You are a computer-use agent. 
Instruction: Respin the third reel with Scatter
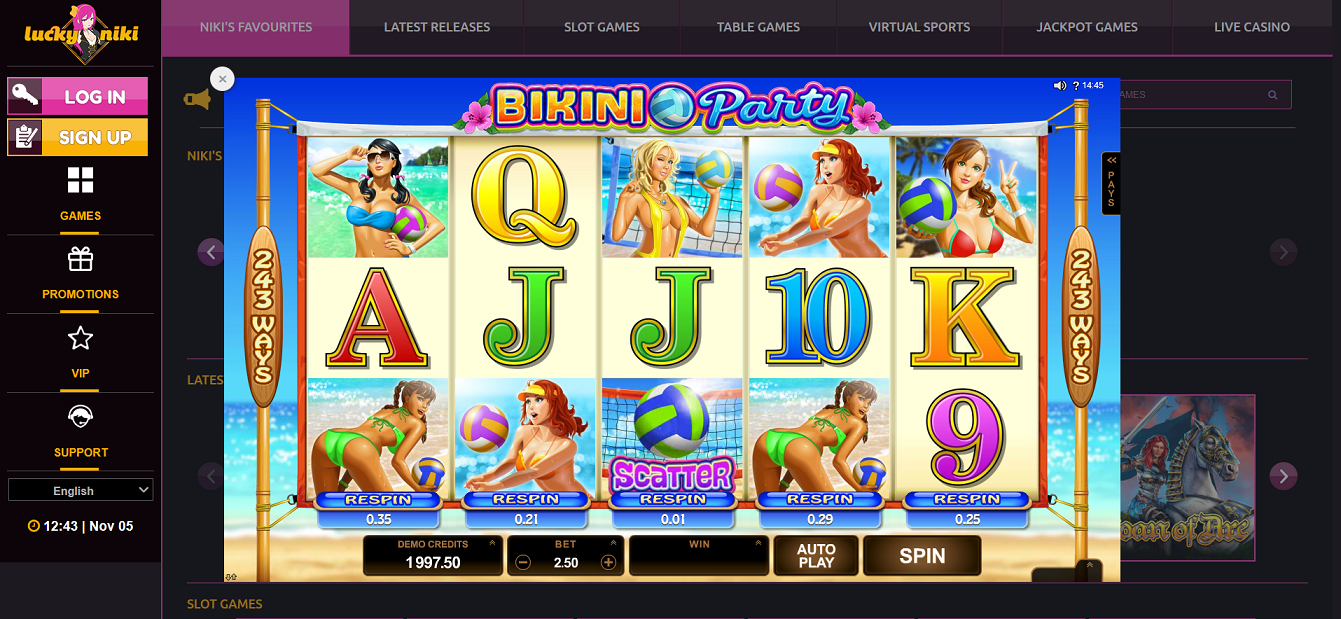click(x=673, y=499)
